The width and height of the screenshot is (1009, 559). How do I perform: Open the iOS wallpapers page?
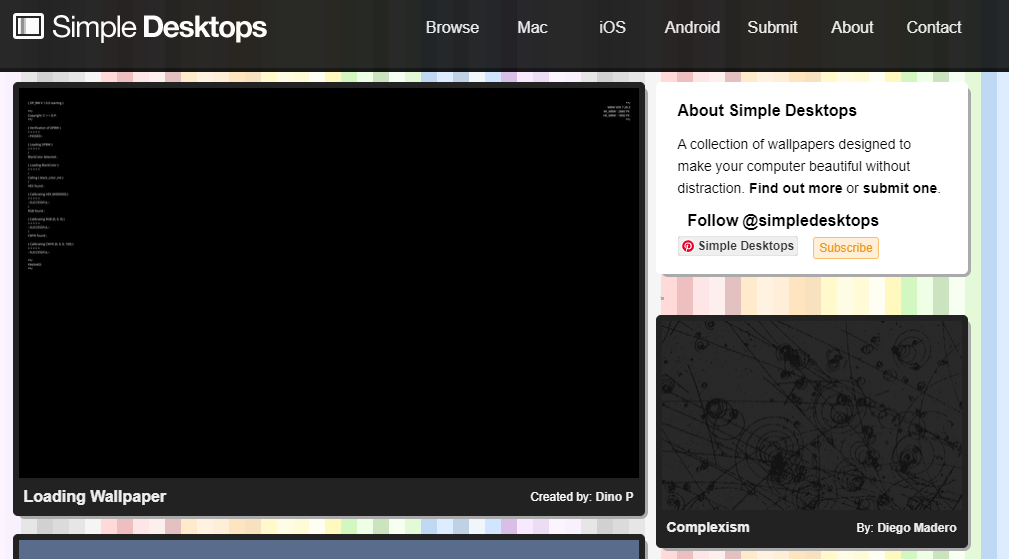(x=612, y=28)
